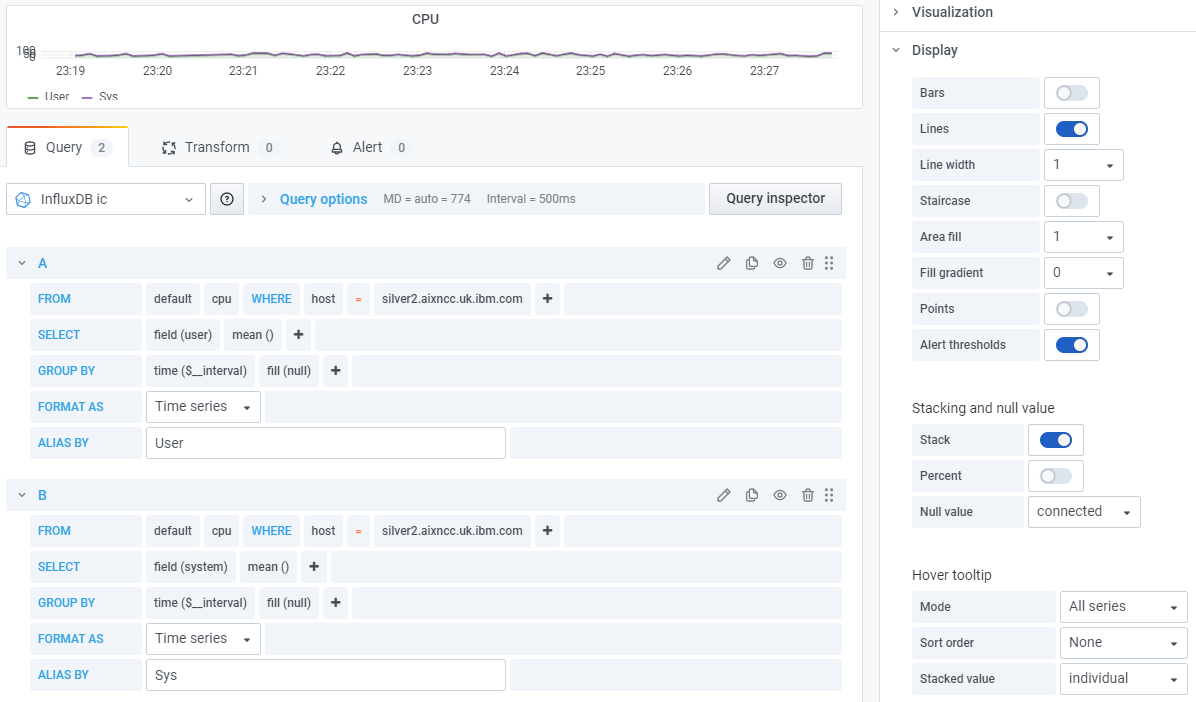
Task: Click the drag handle on query B
Action: (829, 494)
